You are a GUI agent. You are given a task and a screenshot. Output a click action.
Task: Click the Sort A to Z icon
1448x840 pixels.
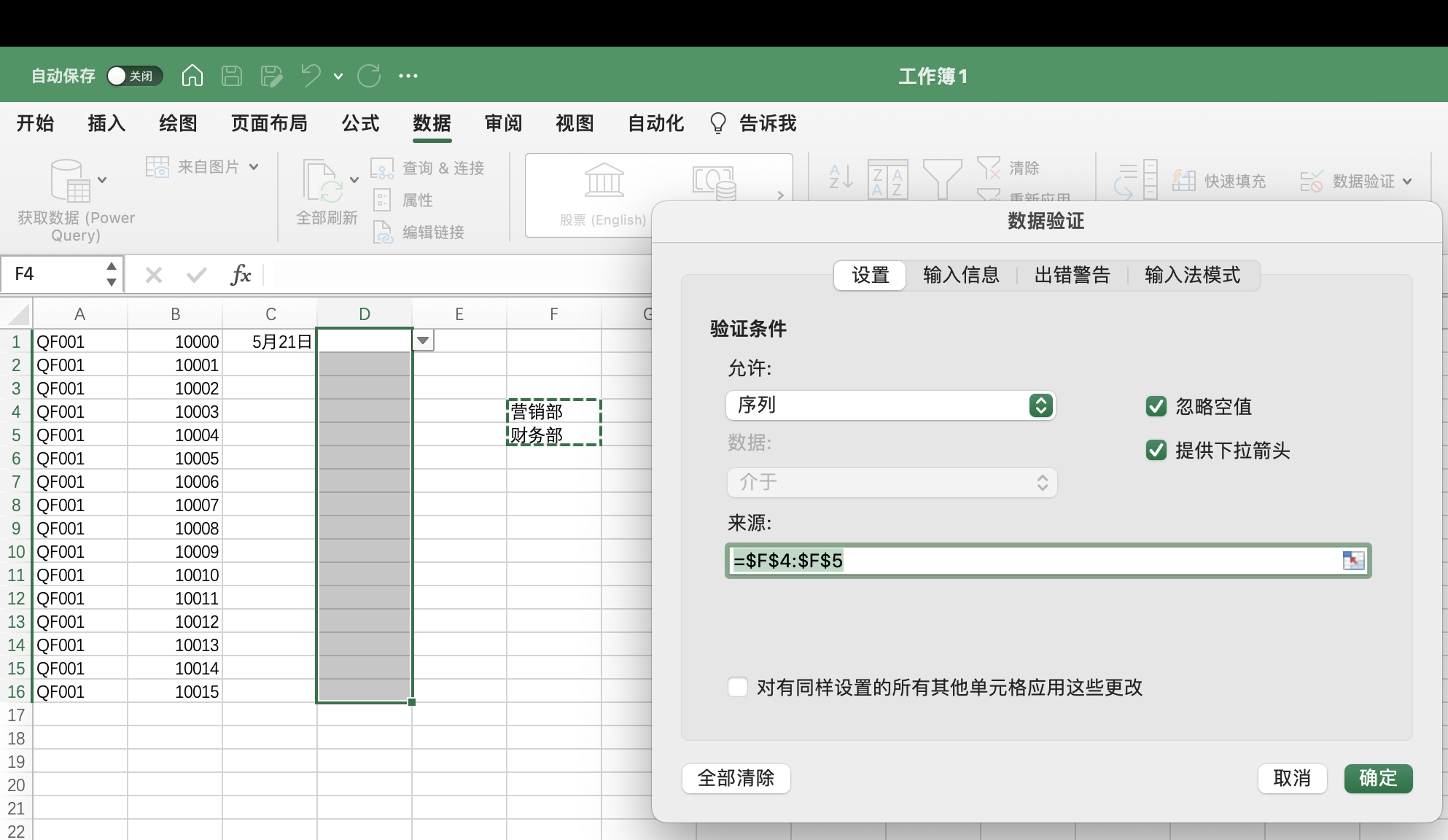[840, 177]
